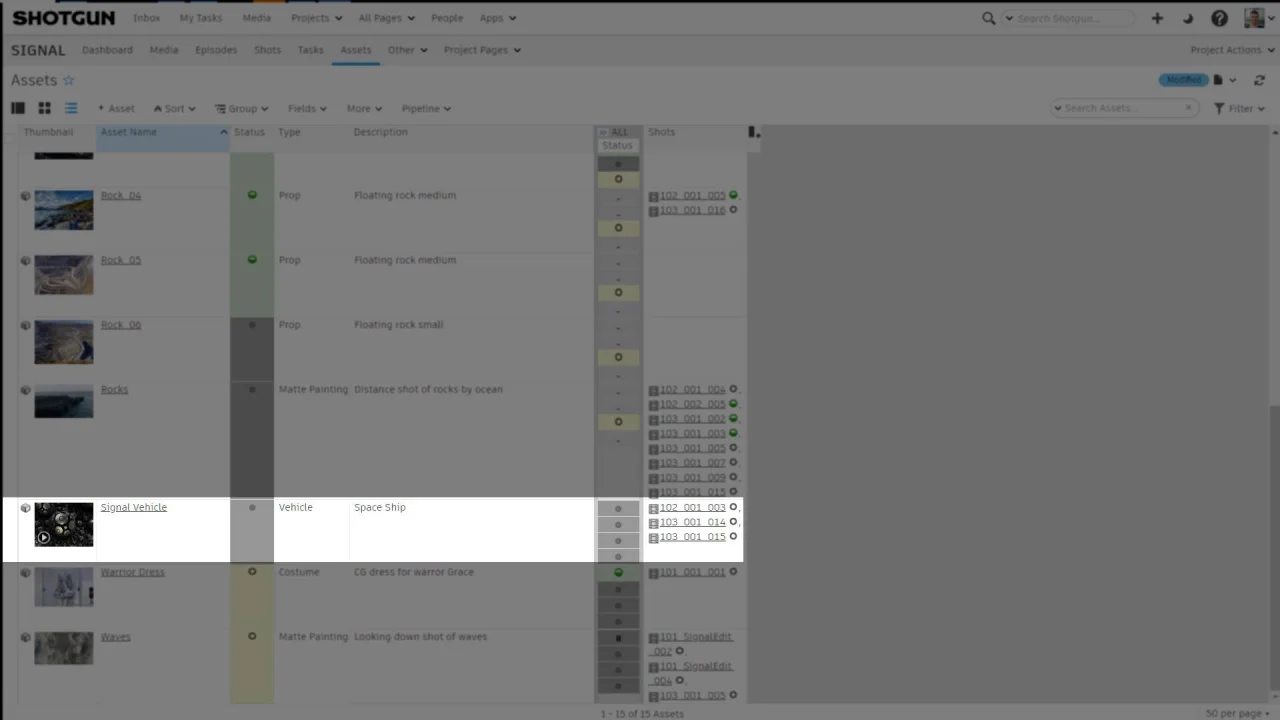Favorite the Assets page star icon
This screenshot has height=720, width=1280.
[x=69, y=80]
